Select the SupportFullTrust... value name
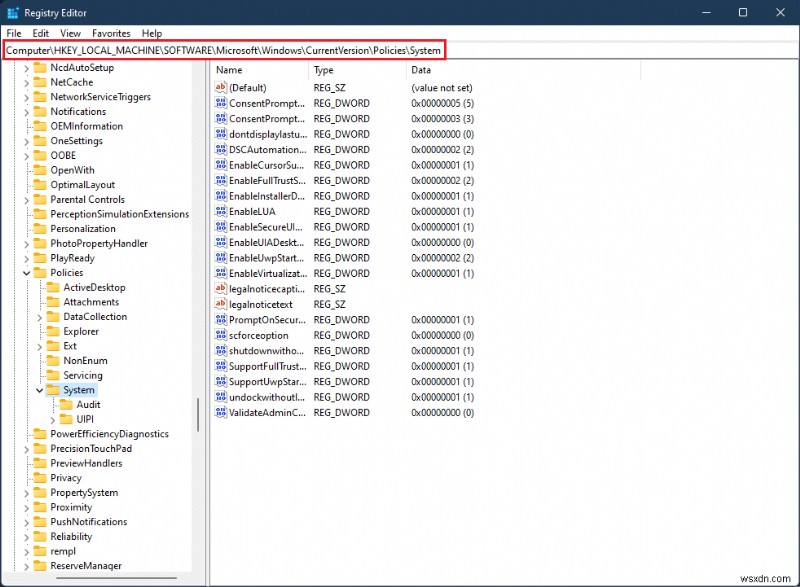Image resolution: width=800 pixels, height=587 pixels. click(268, 366)
